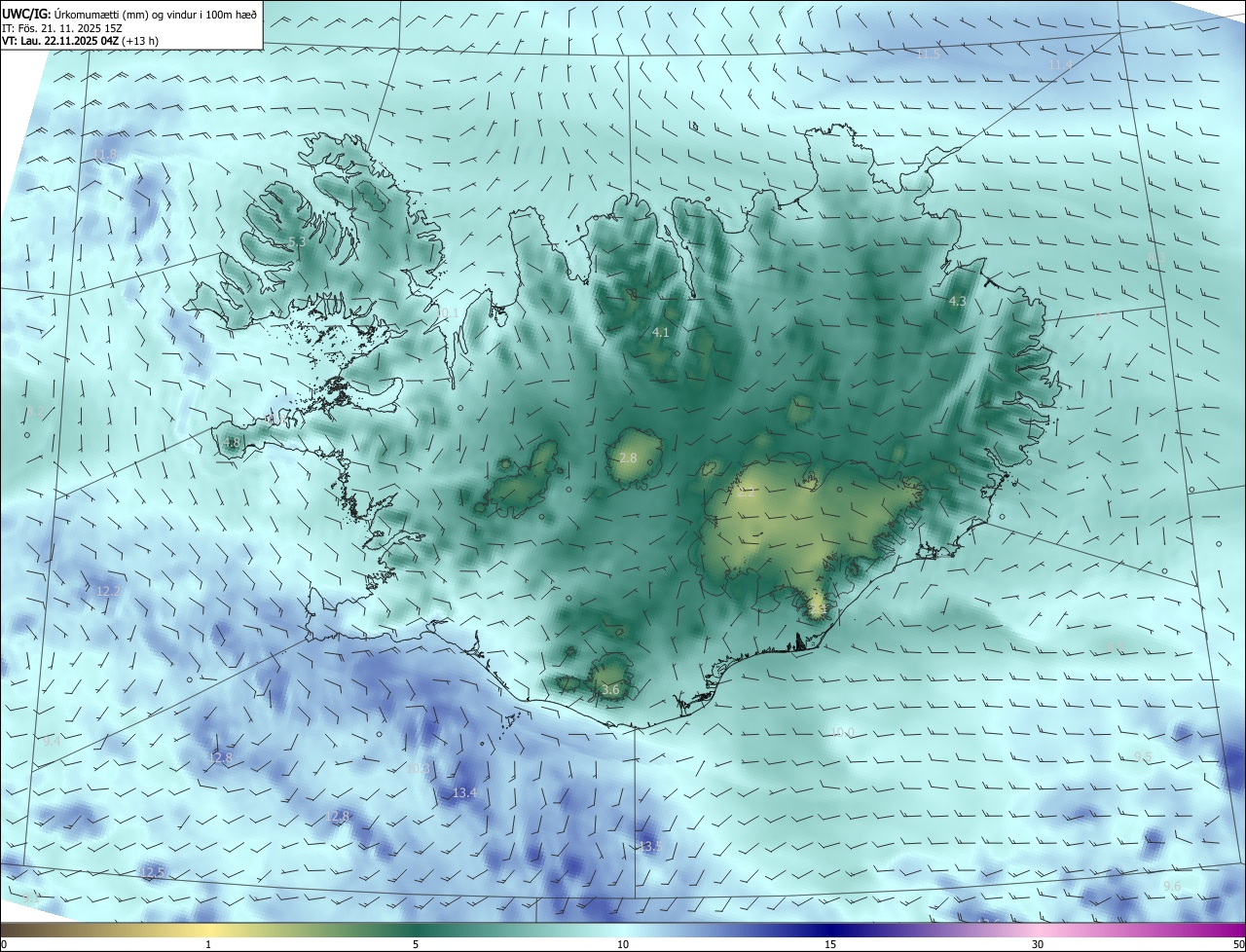The image size is (1246, 952).
Task: Click the '50' tick on the color scale
Action: point(1238,945)
